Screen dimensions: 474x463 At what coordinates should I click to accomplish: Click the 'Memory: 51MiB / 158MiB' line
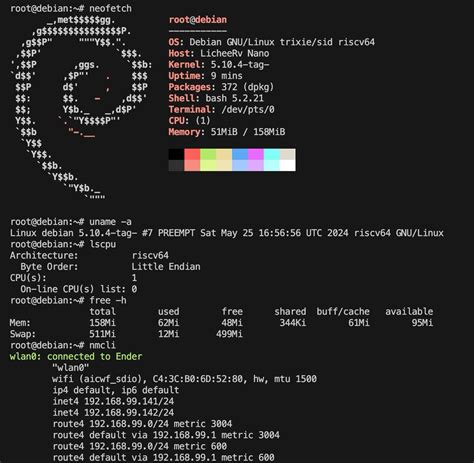point(227,132)
